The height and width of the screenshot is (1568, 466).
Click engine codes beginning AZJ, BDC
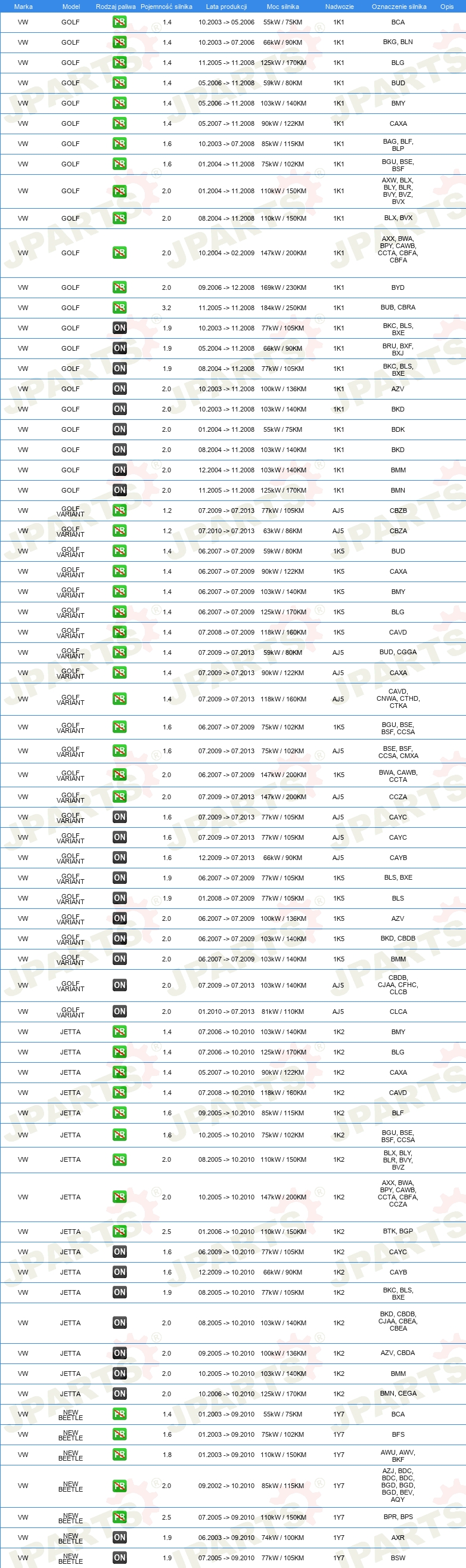click(399, 1485)
